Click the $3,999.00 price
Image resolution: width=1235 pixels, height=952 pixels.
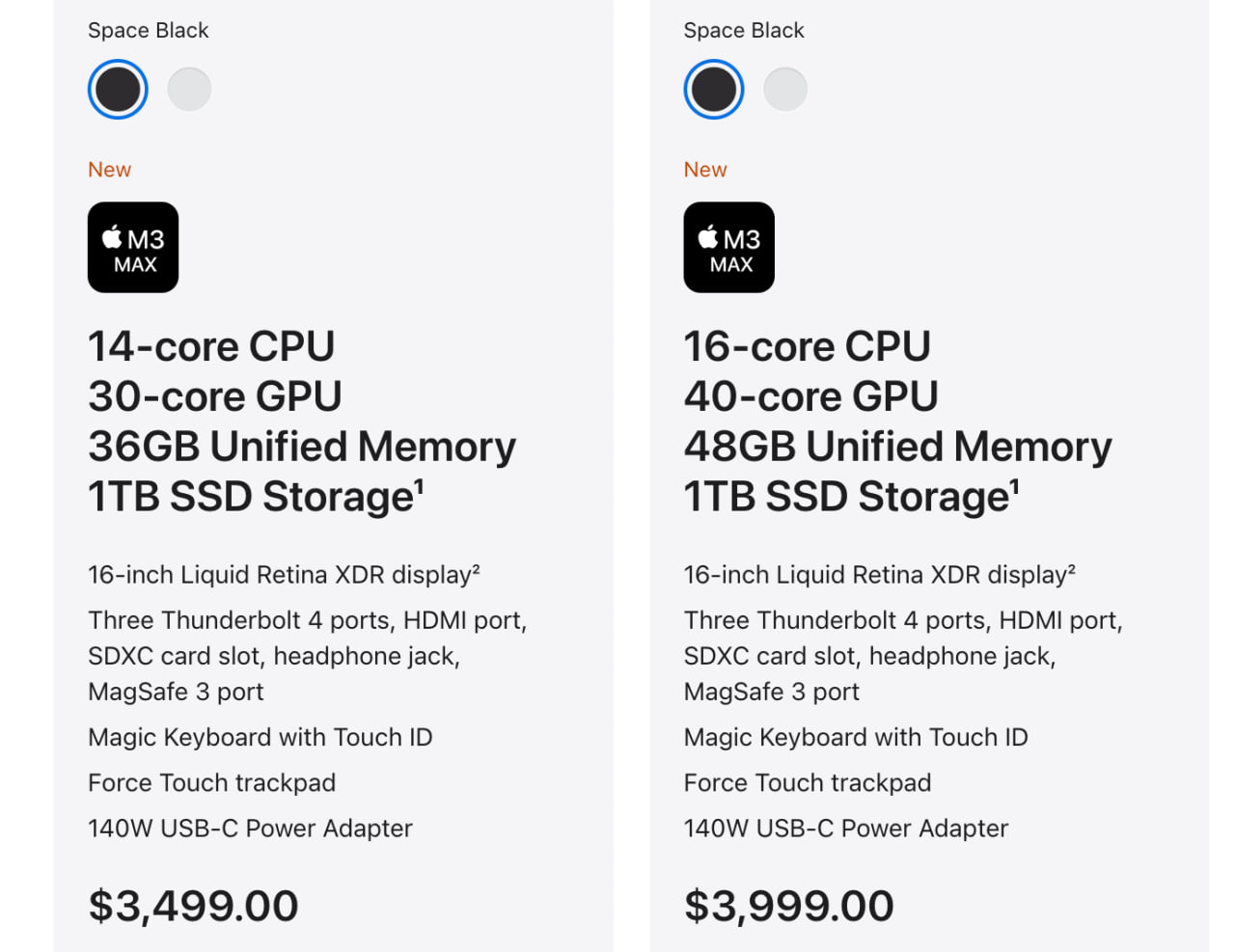(789, 906)
